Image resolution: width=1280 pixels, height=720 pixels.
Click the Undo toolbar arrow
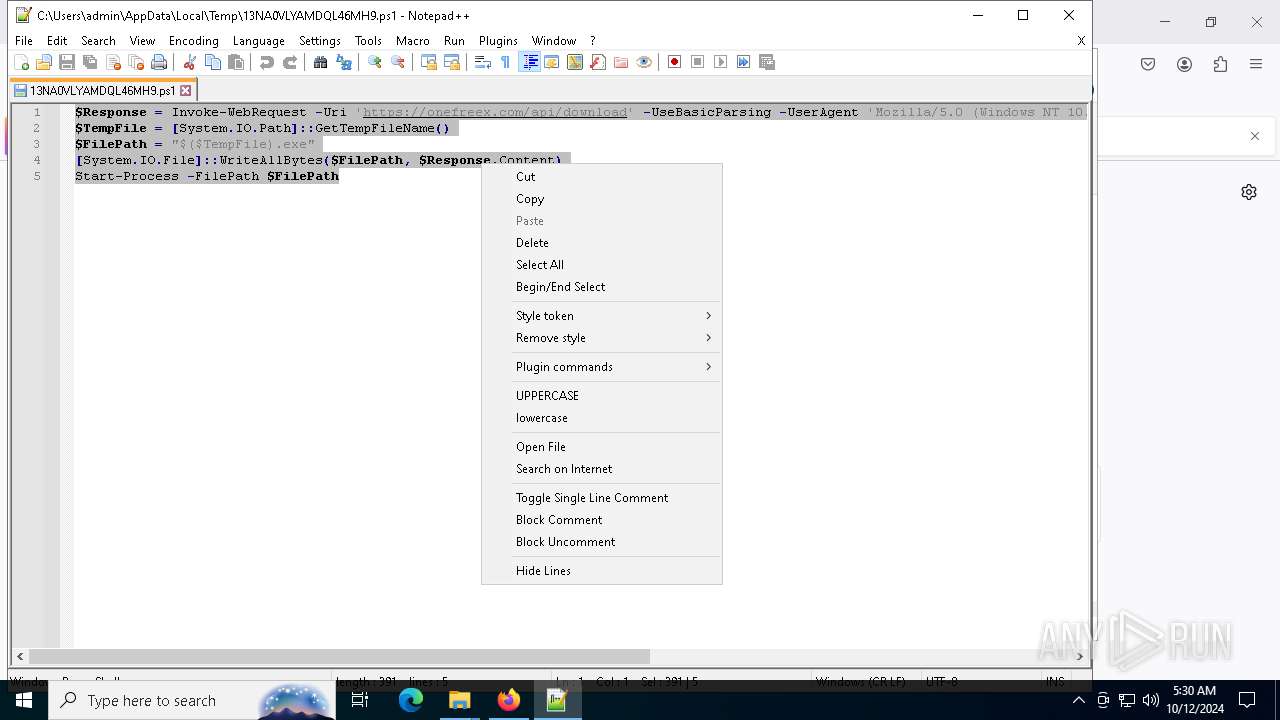266,62
